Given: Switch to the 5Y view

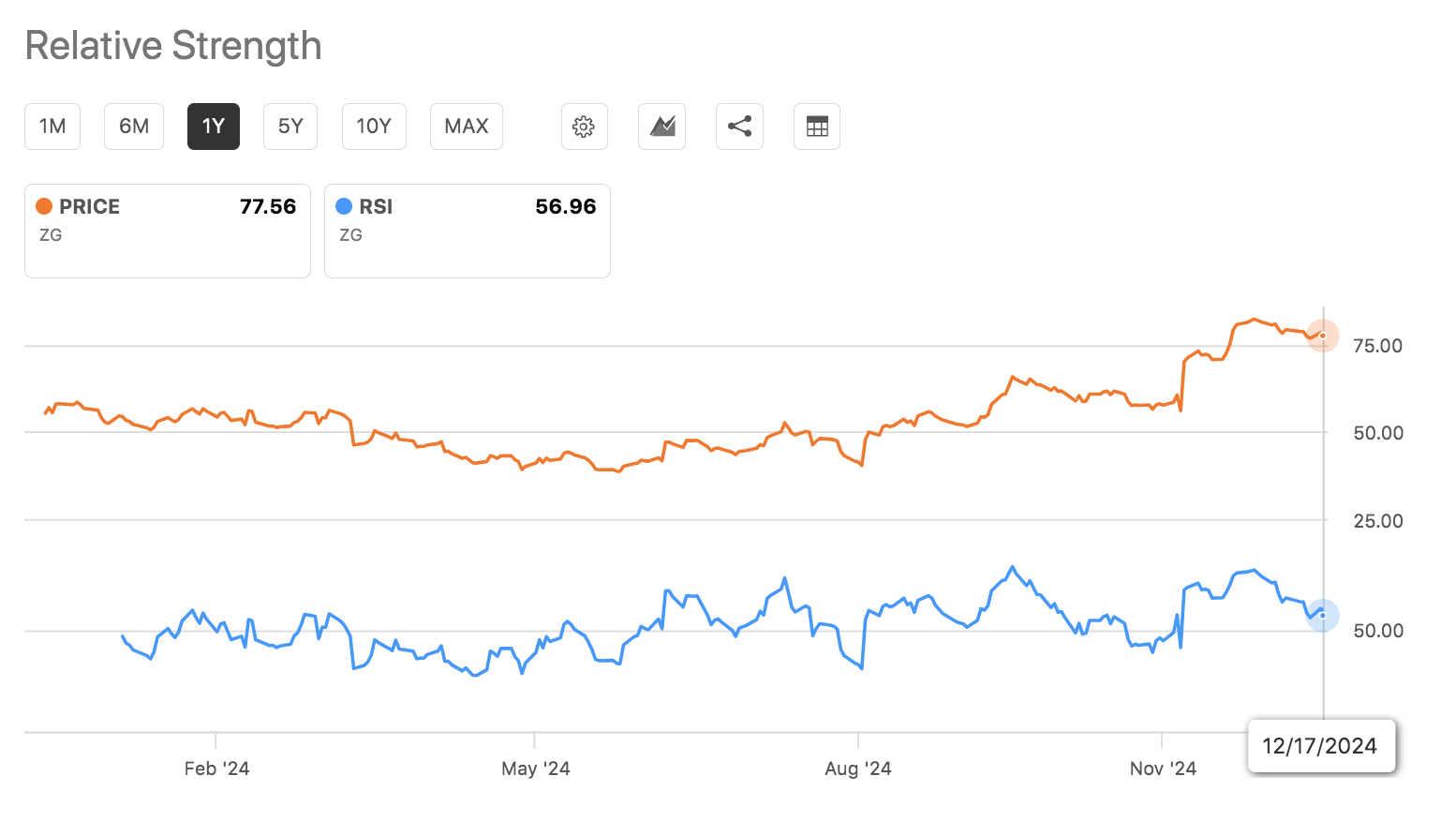Looking at the screenshot, I should [x=290, y=126].
